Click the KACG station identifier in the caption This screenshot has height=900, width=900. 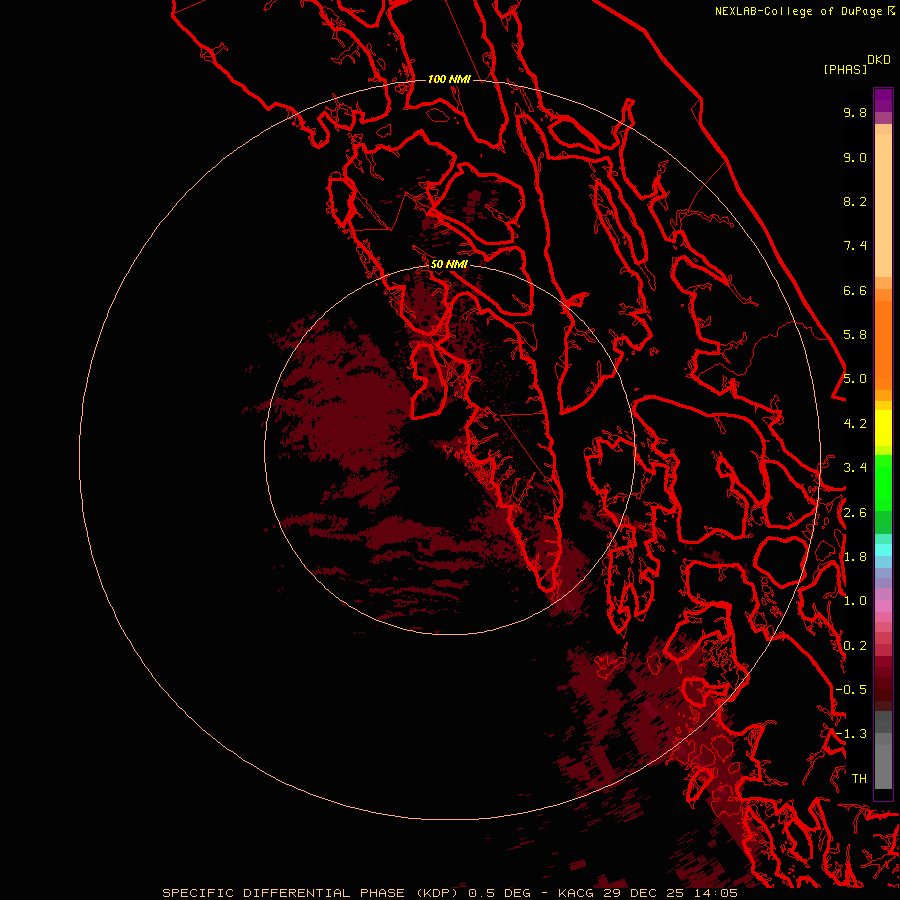(x=576, y=893)
